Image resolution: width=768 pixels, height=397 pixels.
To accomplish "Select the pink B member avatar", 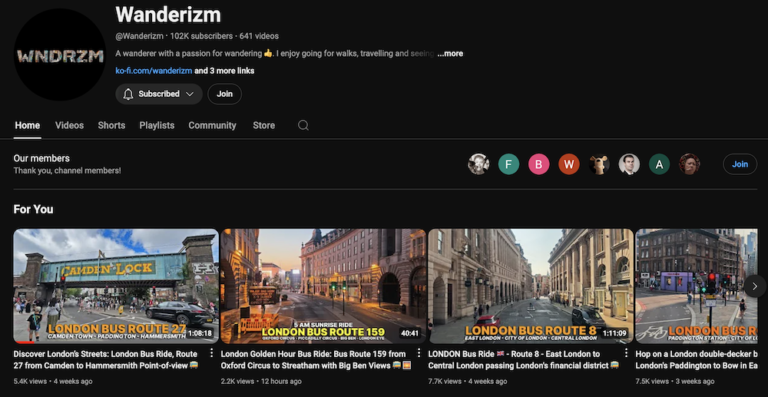I will coord(539,164).
